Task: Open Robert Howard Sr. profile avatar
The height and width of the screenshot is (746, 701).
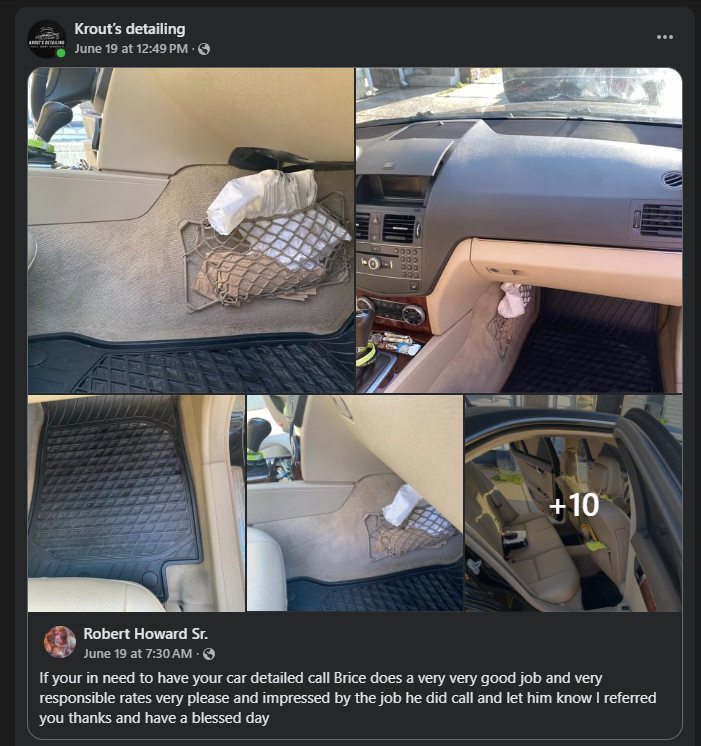Action: click(x=60, y=642)
